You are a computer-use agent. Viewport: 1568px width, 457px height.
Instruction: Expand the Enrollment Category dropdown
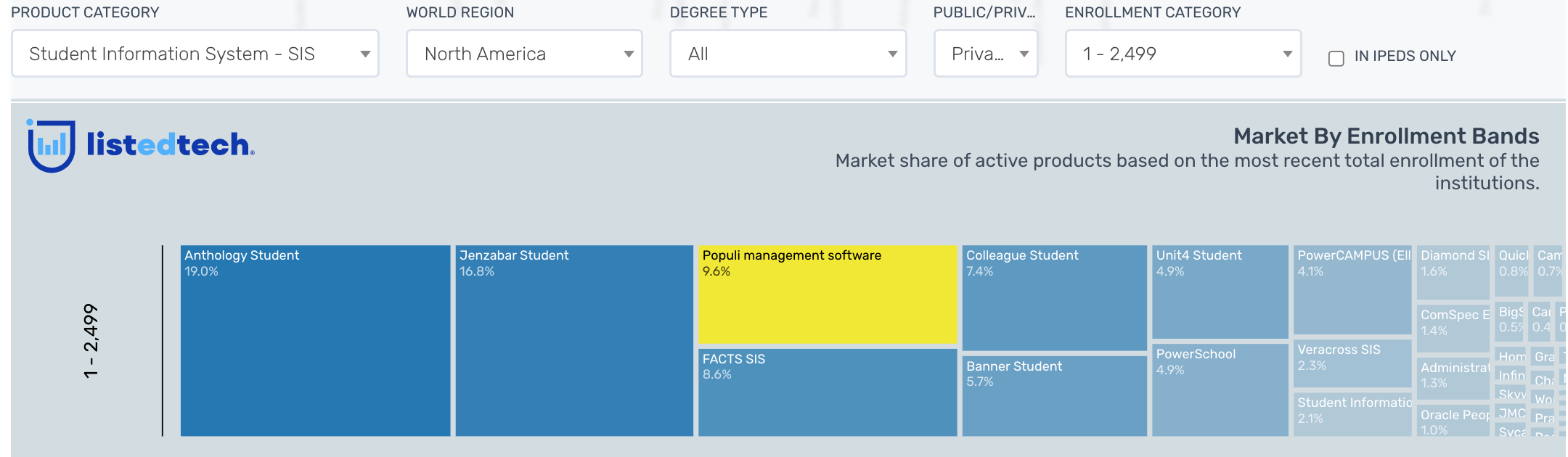[1183, 54]
